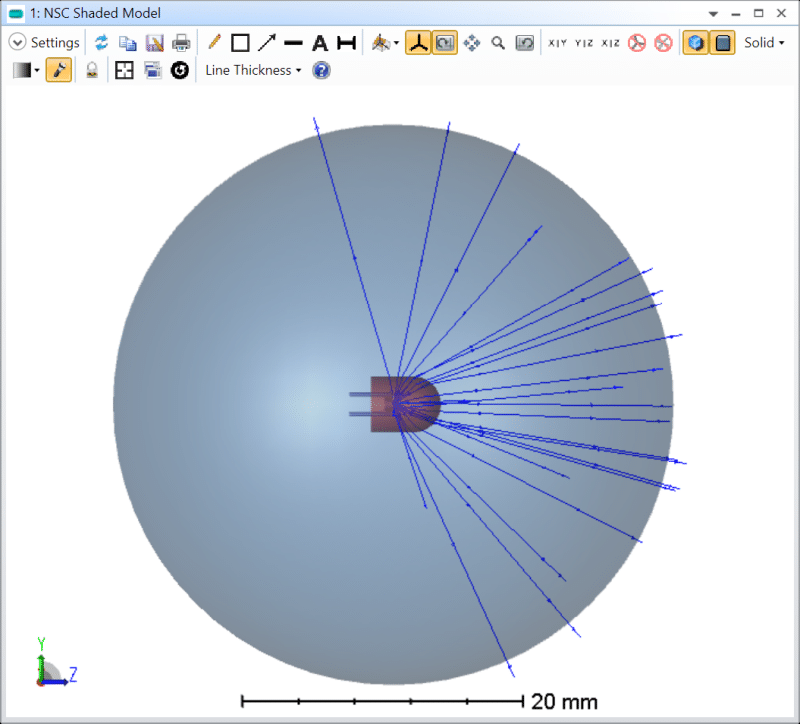The height and width of the screenshot is (724, 800).
Task: Select the Pencil annotation tool
Action: click(214, 43)
